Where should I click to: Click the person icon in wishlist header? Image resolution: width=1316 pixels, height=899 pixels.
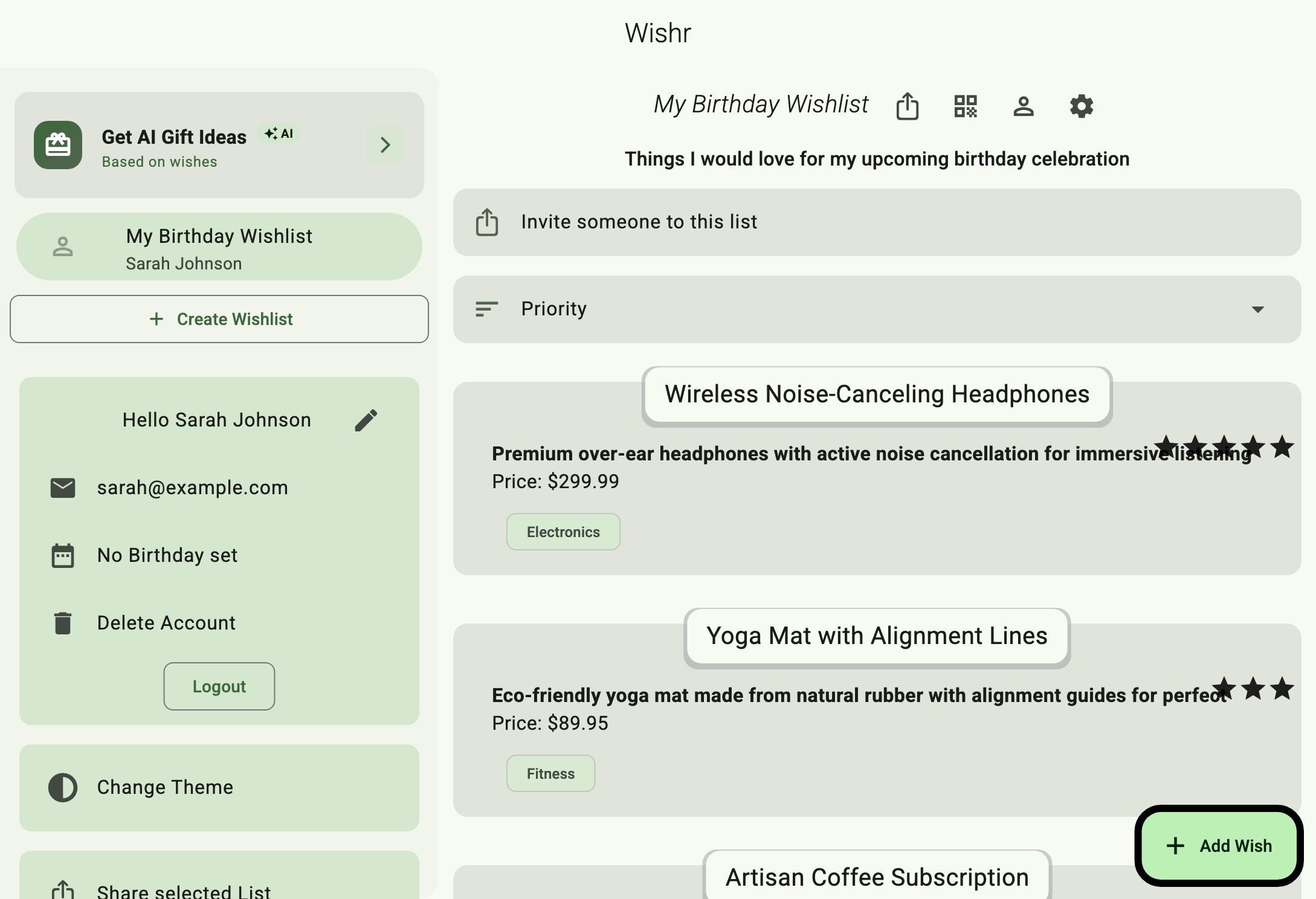[1023, 107]
